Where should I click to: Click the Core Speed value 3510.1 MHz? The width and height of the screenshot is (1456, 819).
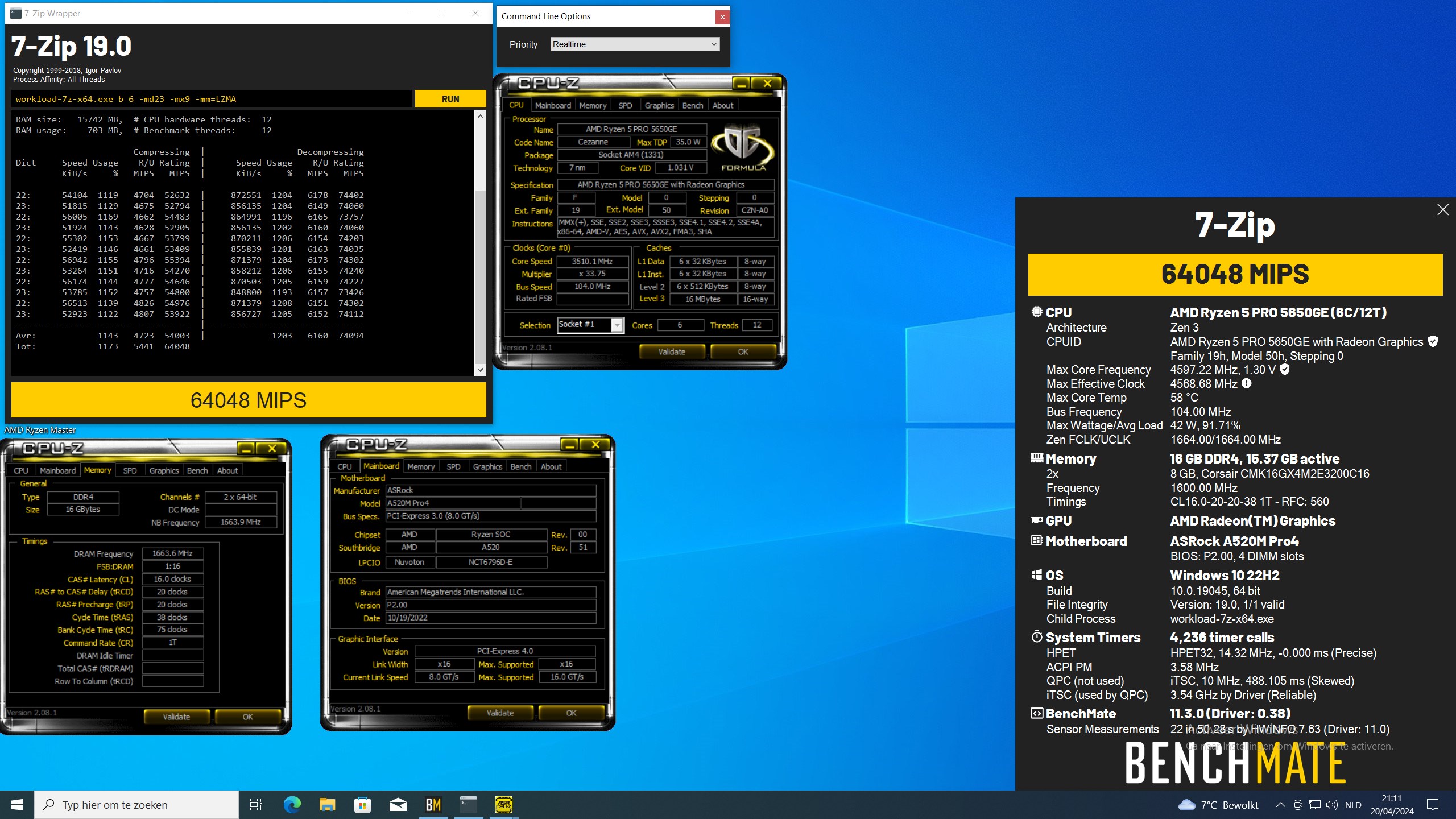[x=592, y=261]
